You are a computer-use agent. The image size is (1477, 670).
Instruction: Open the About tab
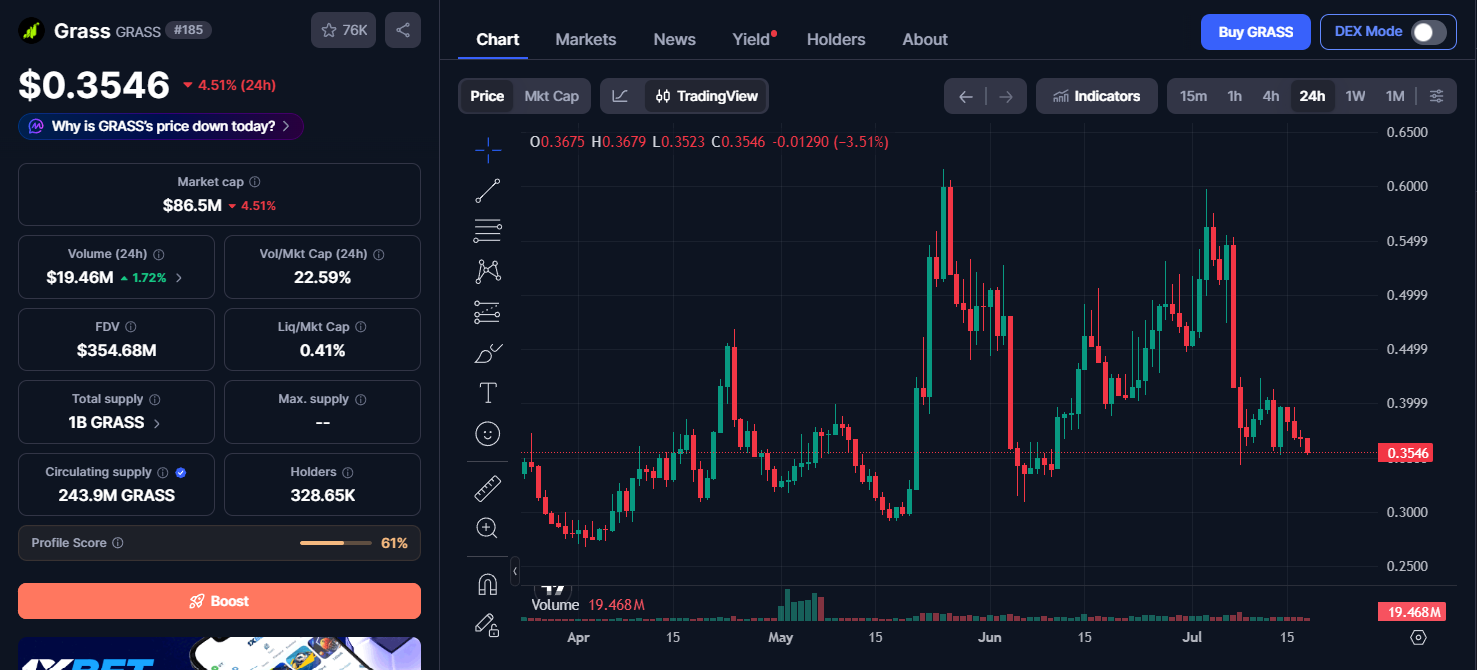925,39
